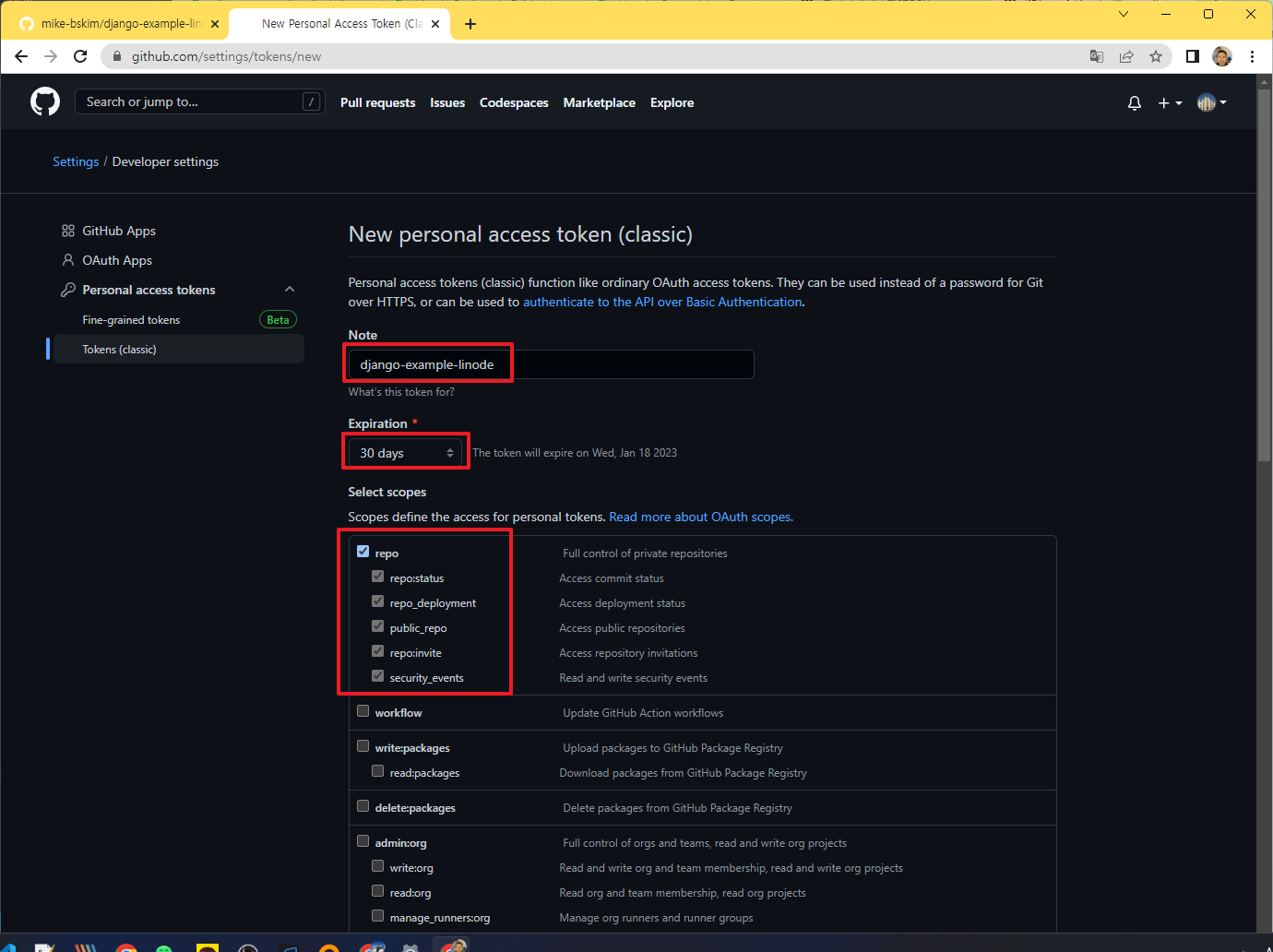Open OAuth Apps in the sidebar
This screenshot has width=1273, height=952.
pyautogui.click(x=117, y=260)
